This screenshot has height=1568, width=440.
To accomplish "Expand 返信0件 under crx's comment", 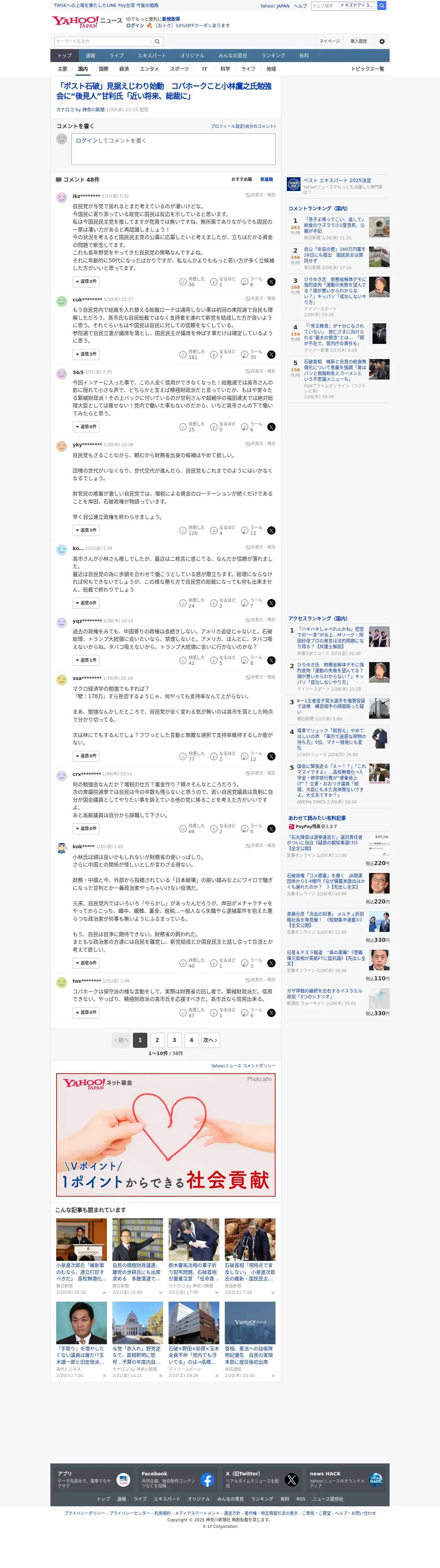I will pos(86,828).
